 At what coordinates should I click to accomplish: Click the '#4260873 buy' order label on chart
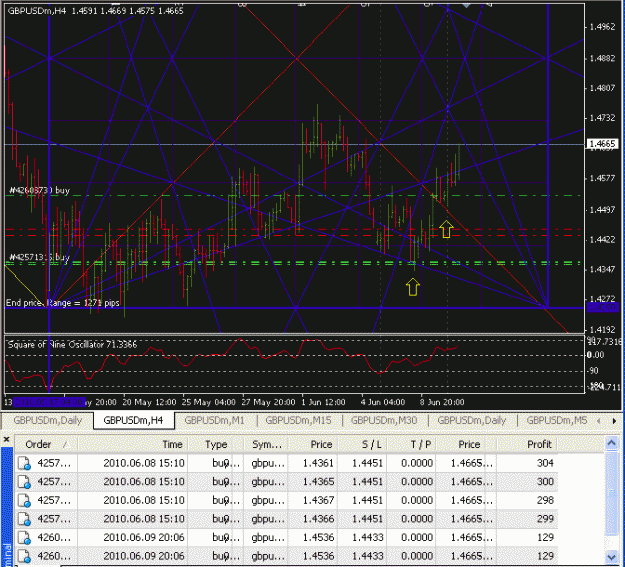pyautogui.click(x=39, y=191)
